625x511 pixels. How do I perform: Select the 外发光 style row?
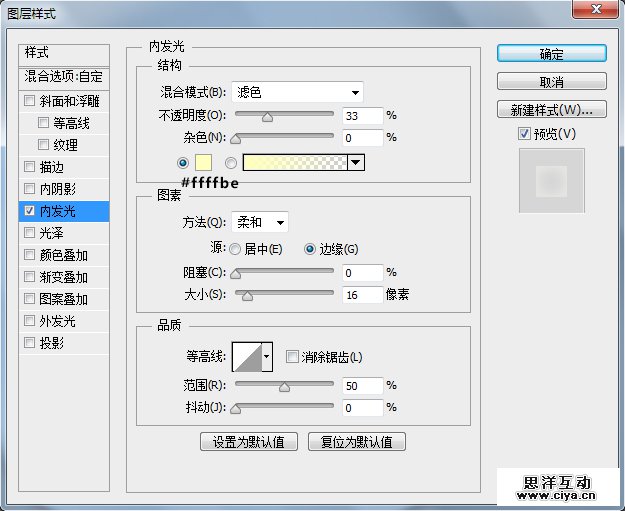pos(64,321)
